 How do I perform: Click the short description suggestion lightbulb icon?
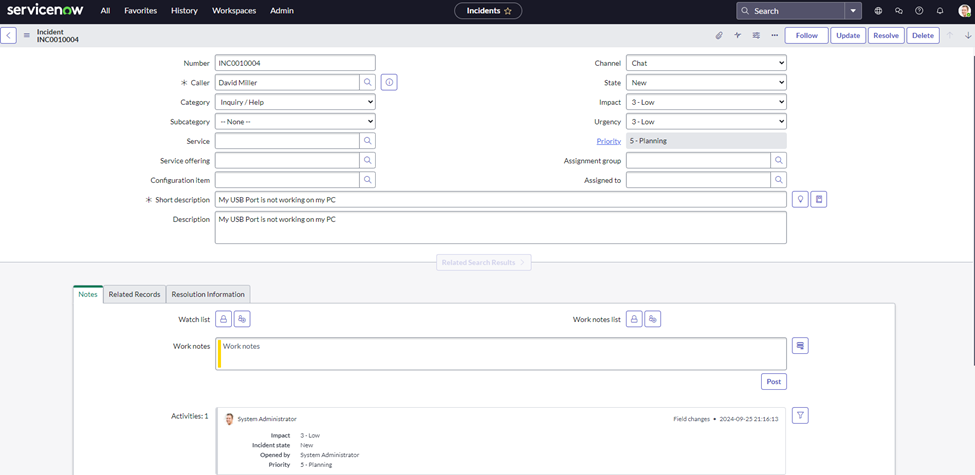pos(799,199)
